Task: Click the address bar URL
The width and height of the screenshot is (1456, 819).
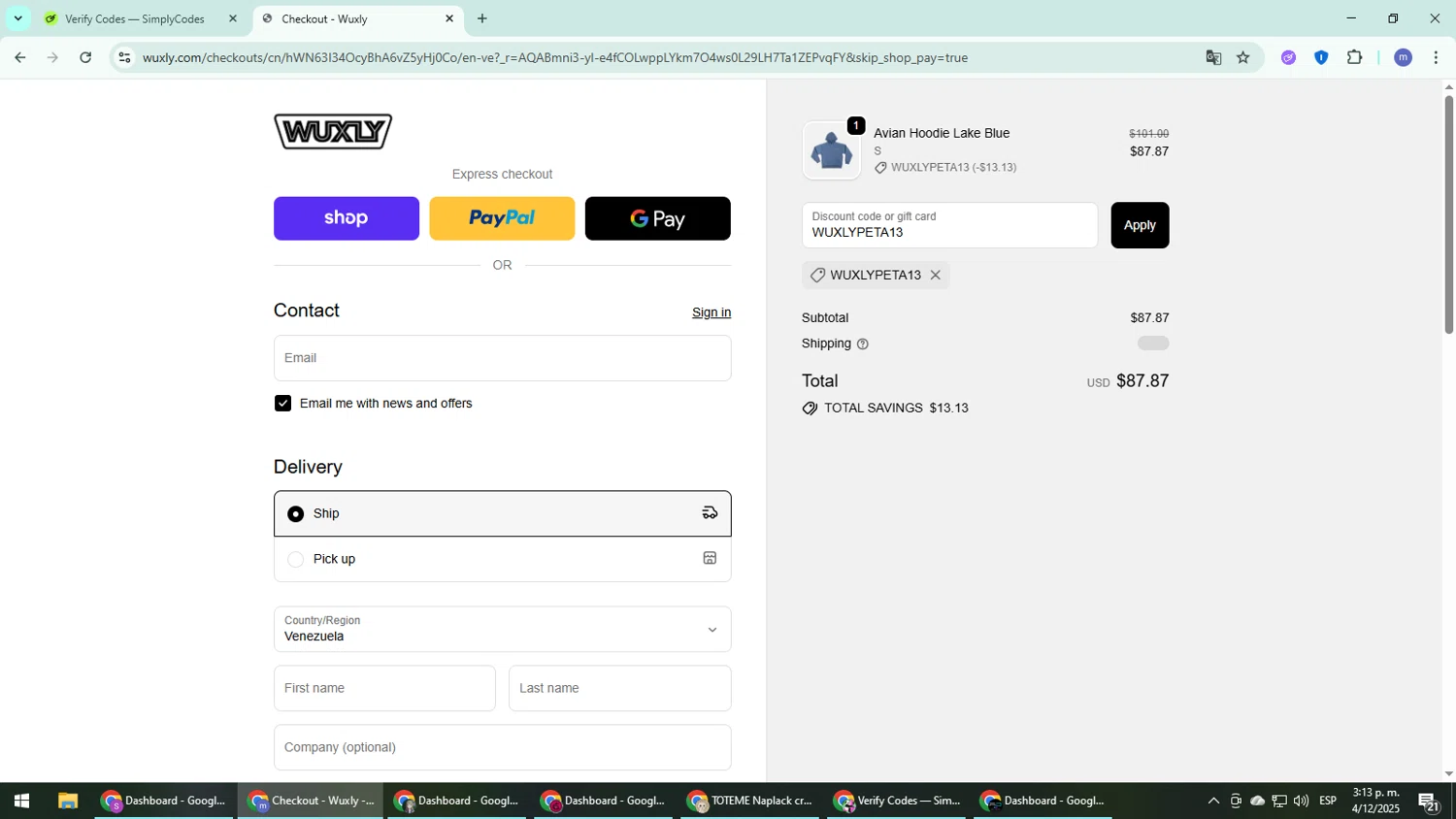Action: (554, 58)
